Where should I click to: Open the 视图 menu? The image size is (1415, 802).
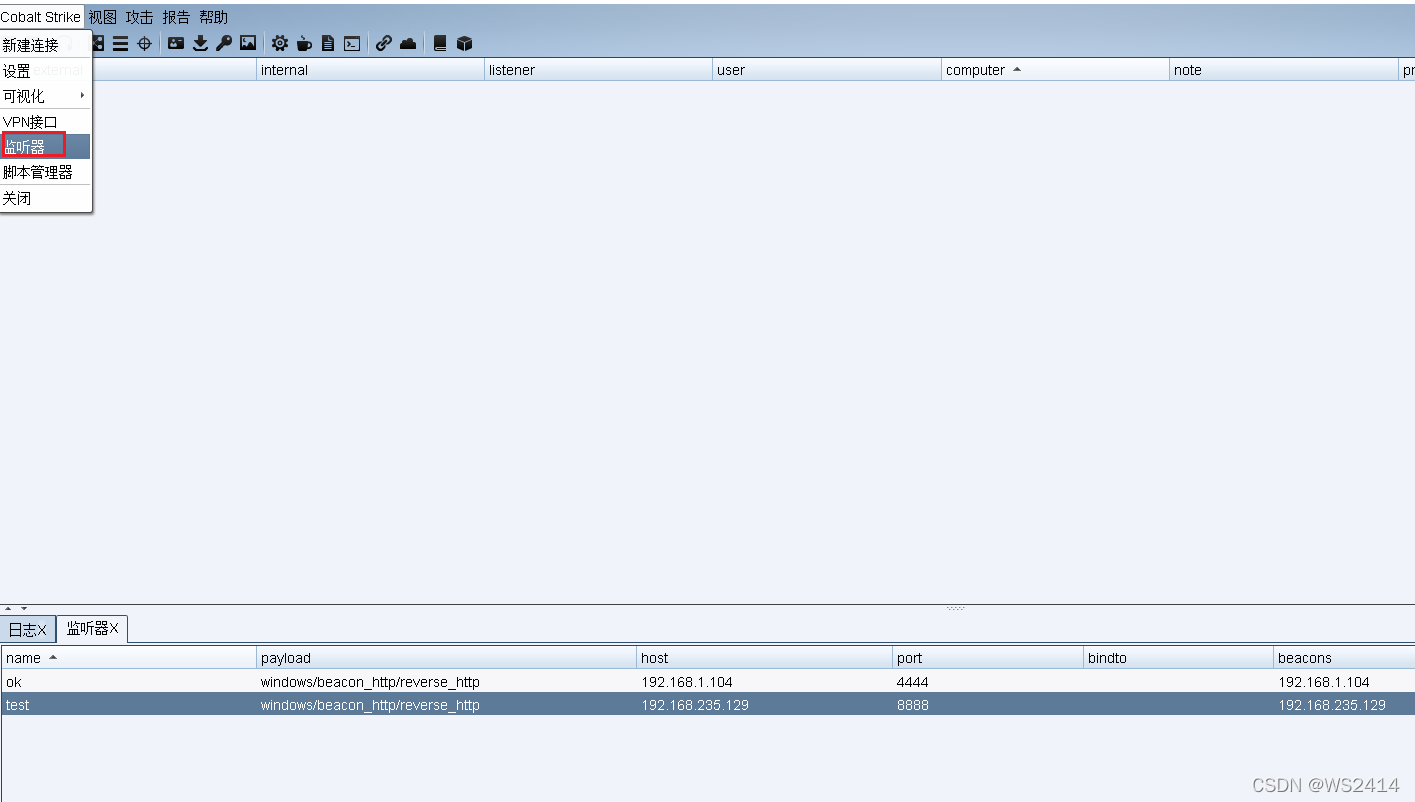(x=102, y=17)
